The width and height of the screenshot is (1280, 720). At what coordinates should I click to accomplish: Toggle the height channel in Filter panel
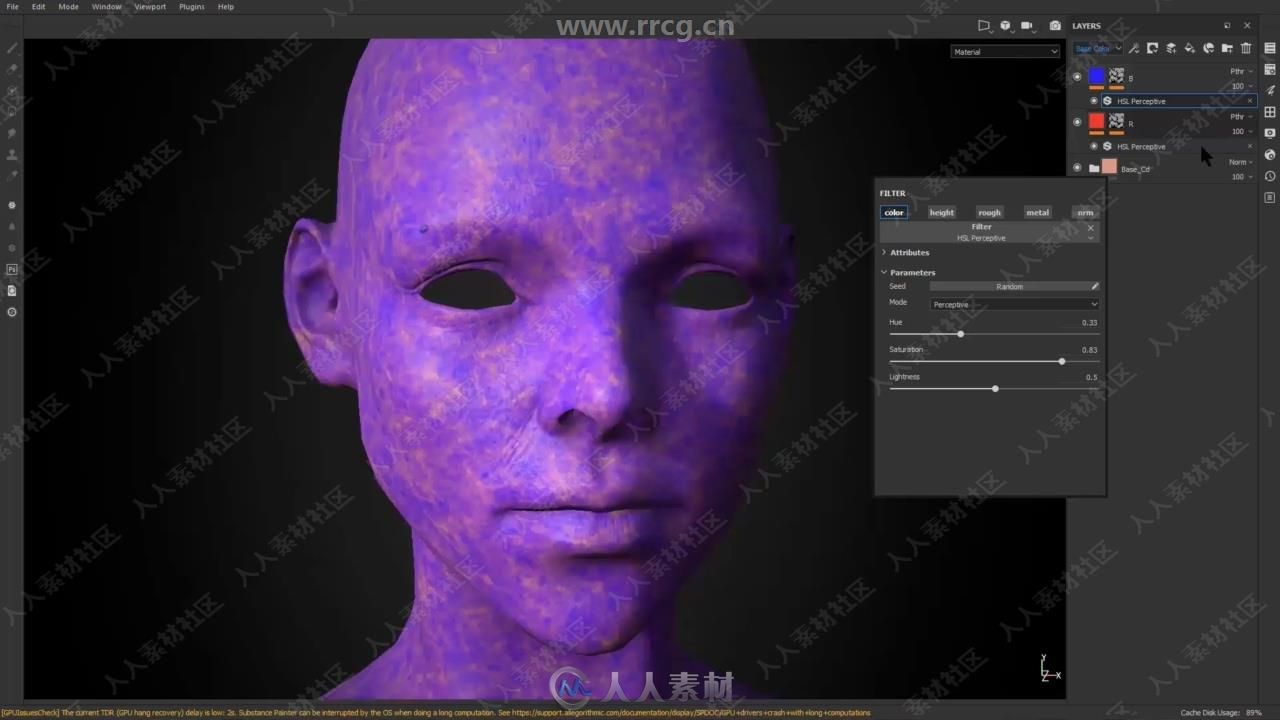(942, 212)
